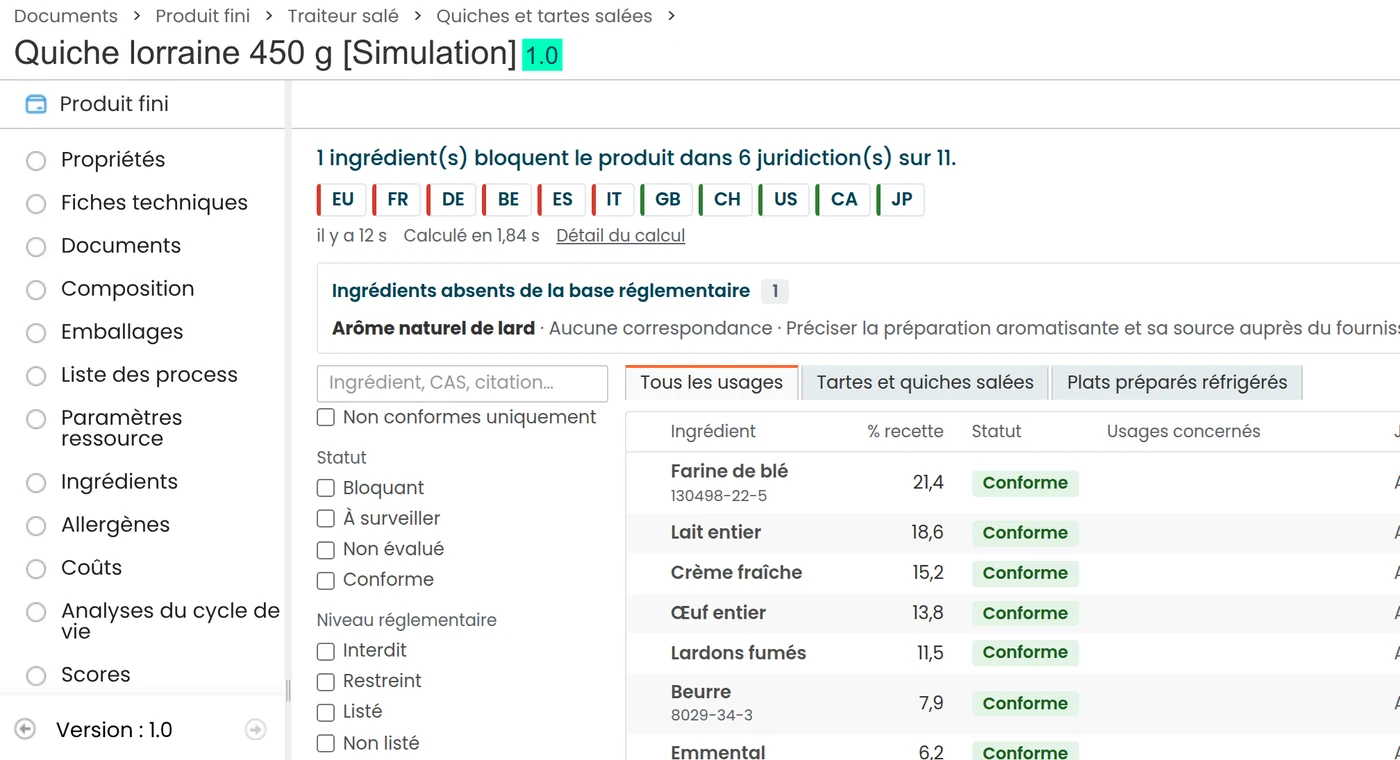Enable the Non conformes uniquement checkbox
Viewport: 1400px width, 760px height.
[326, 417]
